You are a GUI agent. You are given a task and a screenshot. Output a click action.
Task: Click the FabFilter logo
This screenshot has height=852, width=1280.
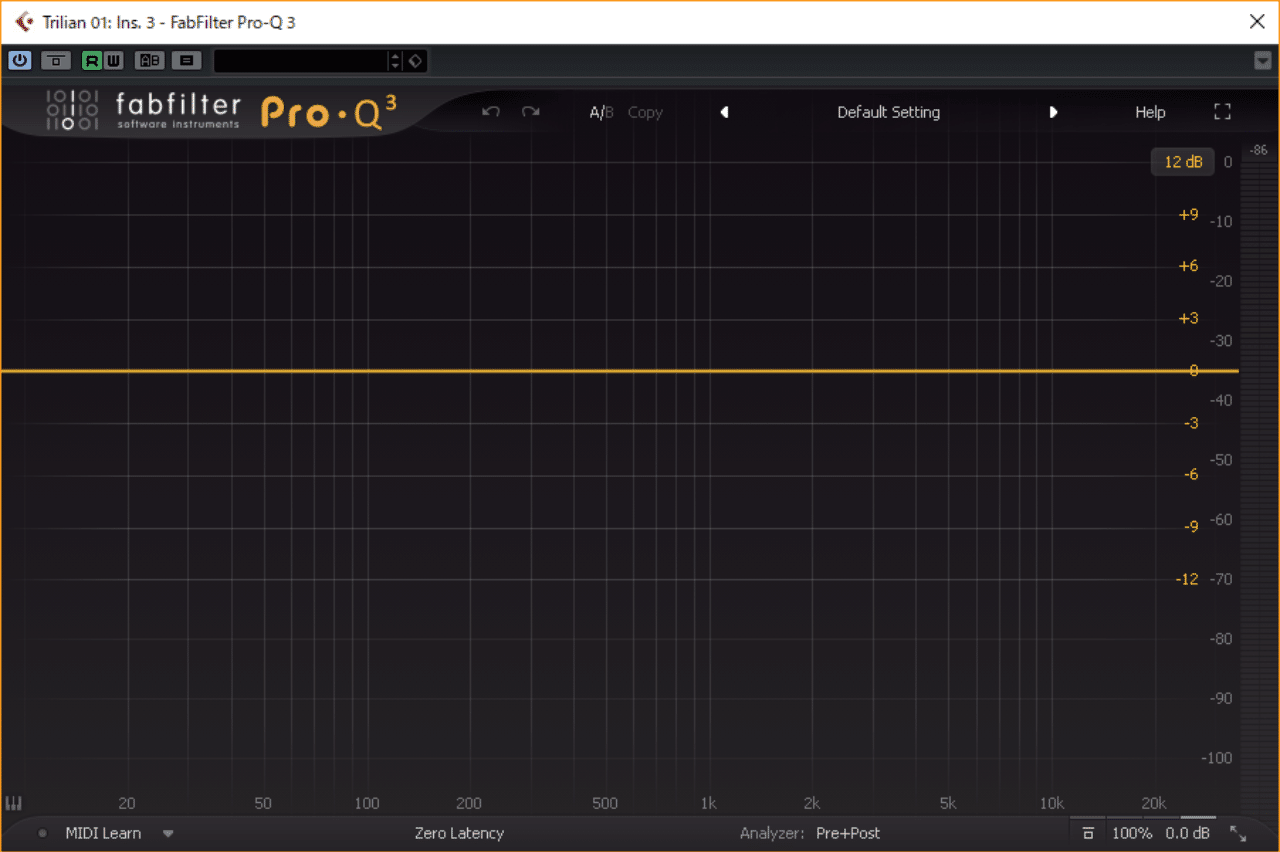pyautogui.click(x=143, y=110)
